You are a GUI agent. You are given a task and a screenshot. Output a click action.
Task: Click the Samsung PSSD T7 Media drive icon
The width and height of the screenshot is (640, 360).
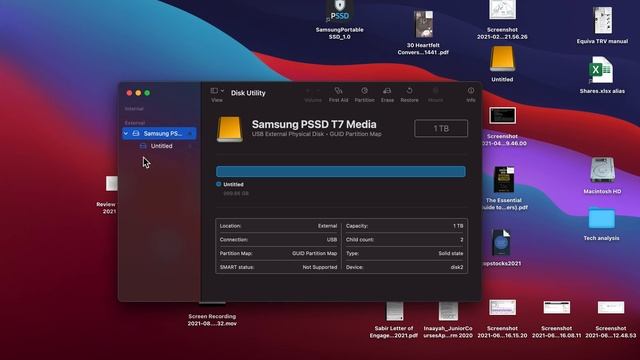(x=229, y=129)
